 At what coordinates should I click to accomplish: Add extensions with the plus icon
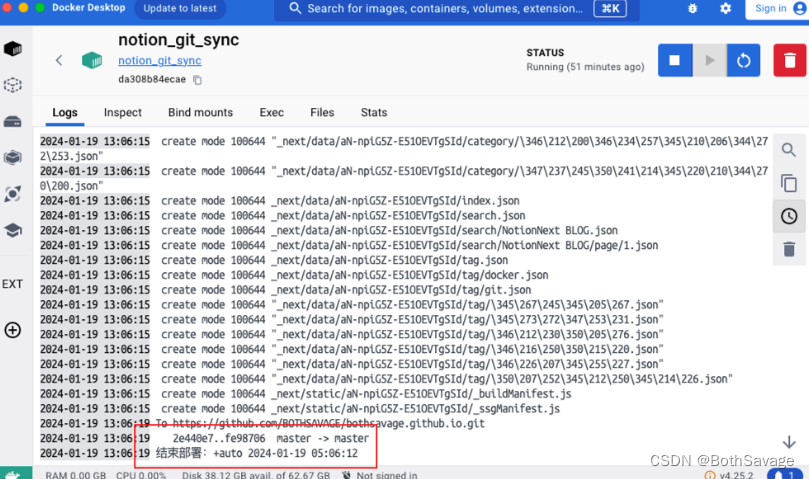(13, 330)
